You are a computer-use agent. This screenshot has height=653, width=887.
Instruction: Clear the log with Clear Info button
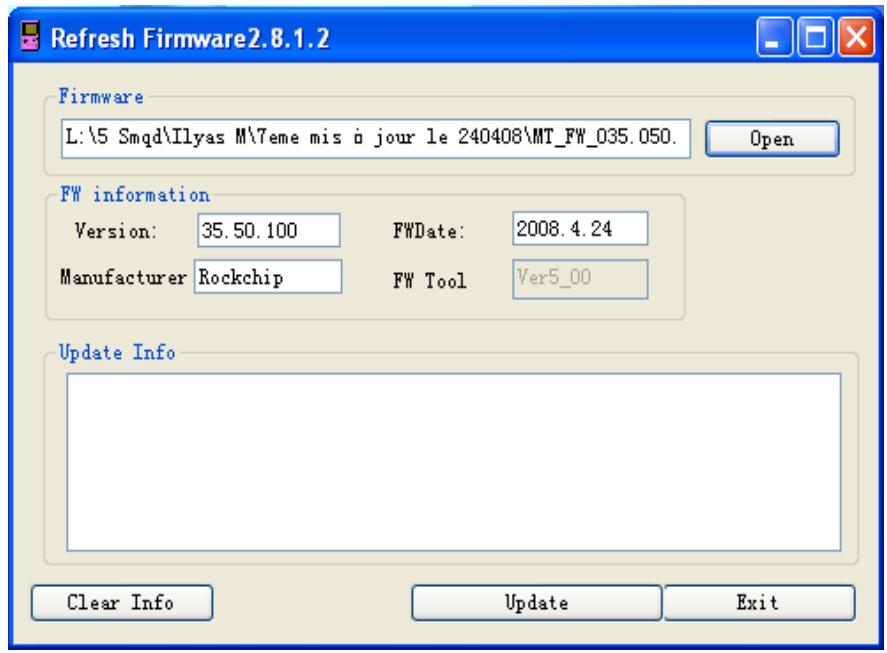click(x=122, y=603)
